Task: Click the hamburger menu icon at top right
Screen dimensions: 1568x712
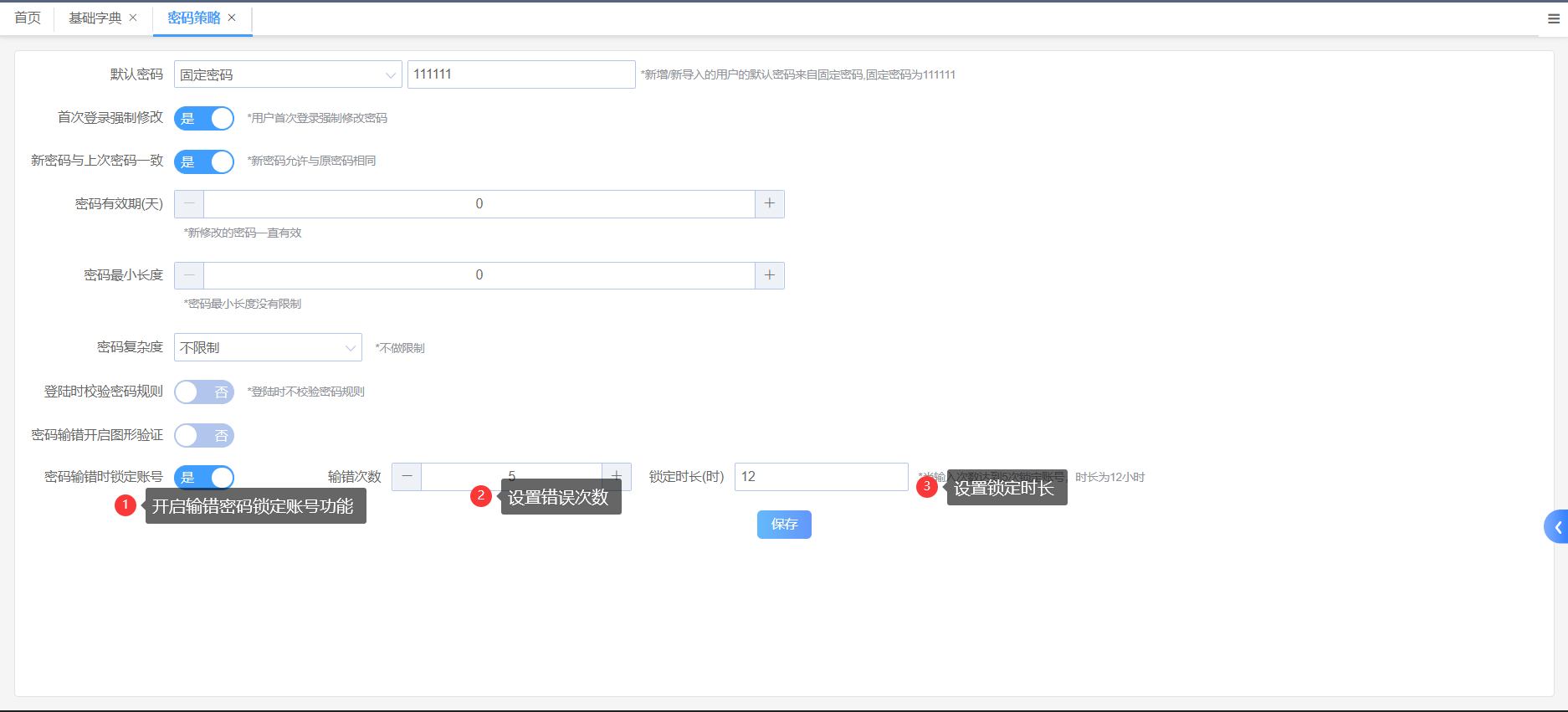Action: tap(1553, 18)
